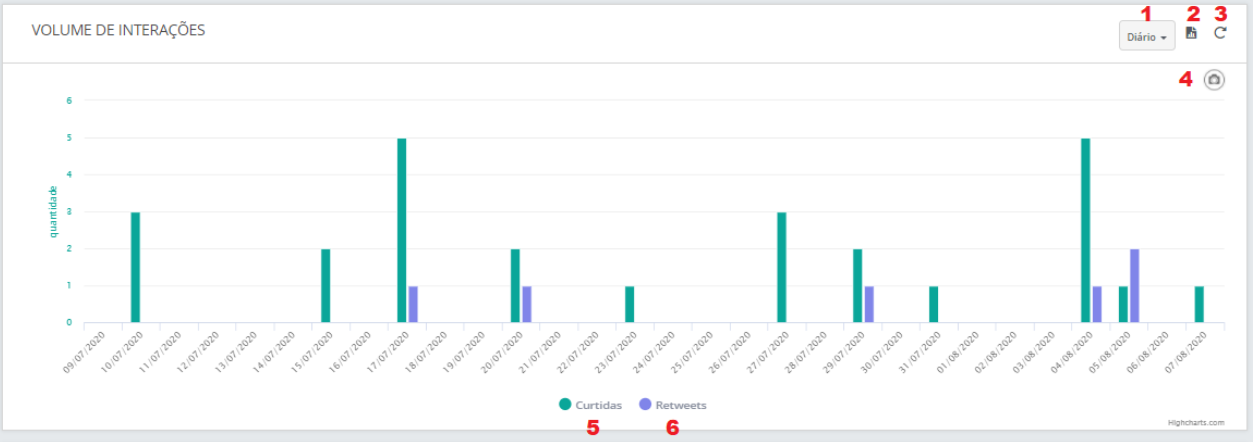Click the purple Retweets legend circle
Viewport: 1253px width, 442px height.
[645, 405]
